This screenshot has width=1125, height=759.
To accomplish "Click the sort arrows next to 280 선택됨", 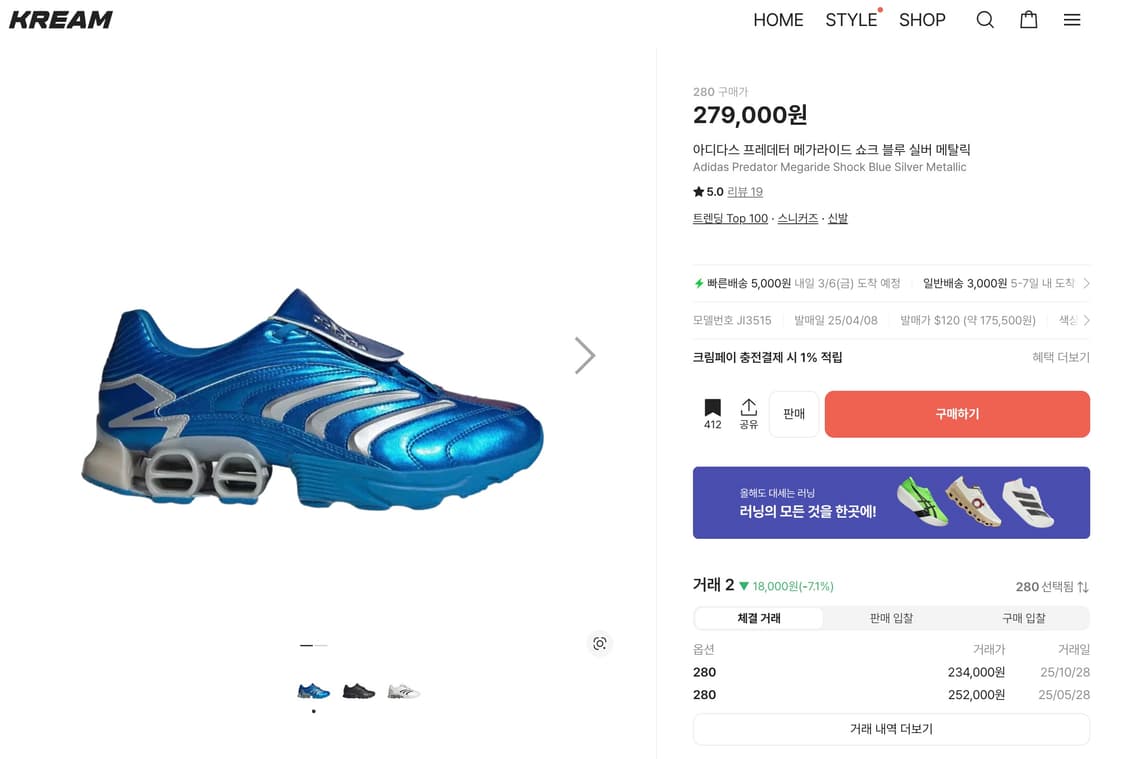I will 1083,587.
